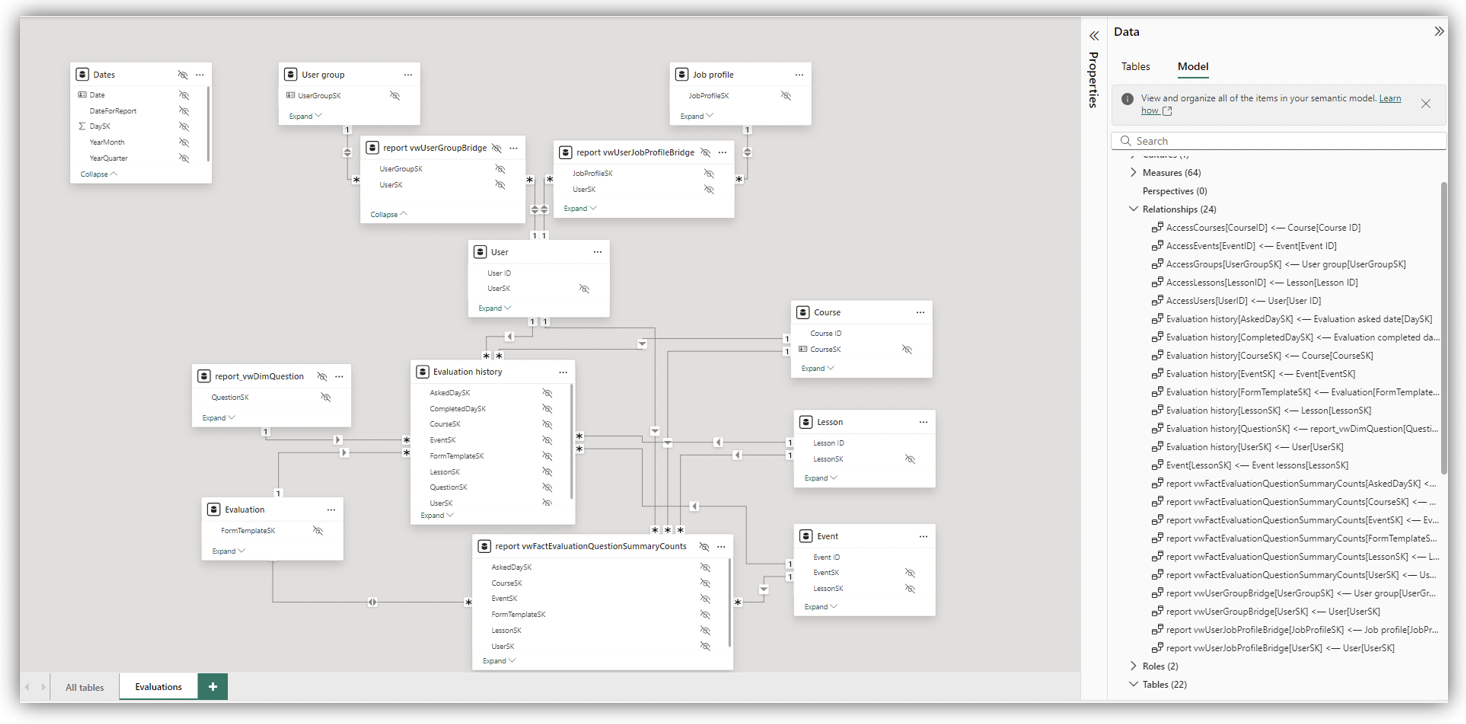
Task: Click the Event table header icon
Action: click(x=806, y=536)
